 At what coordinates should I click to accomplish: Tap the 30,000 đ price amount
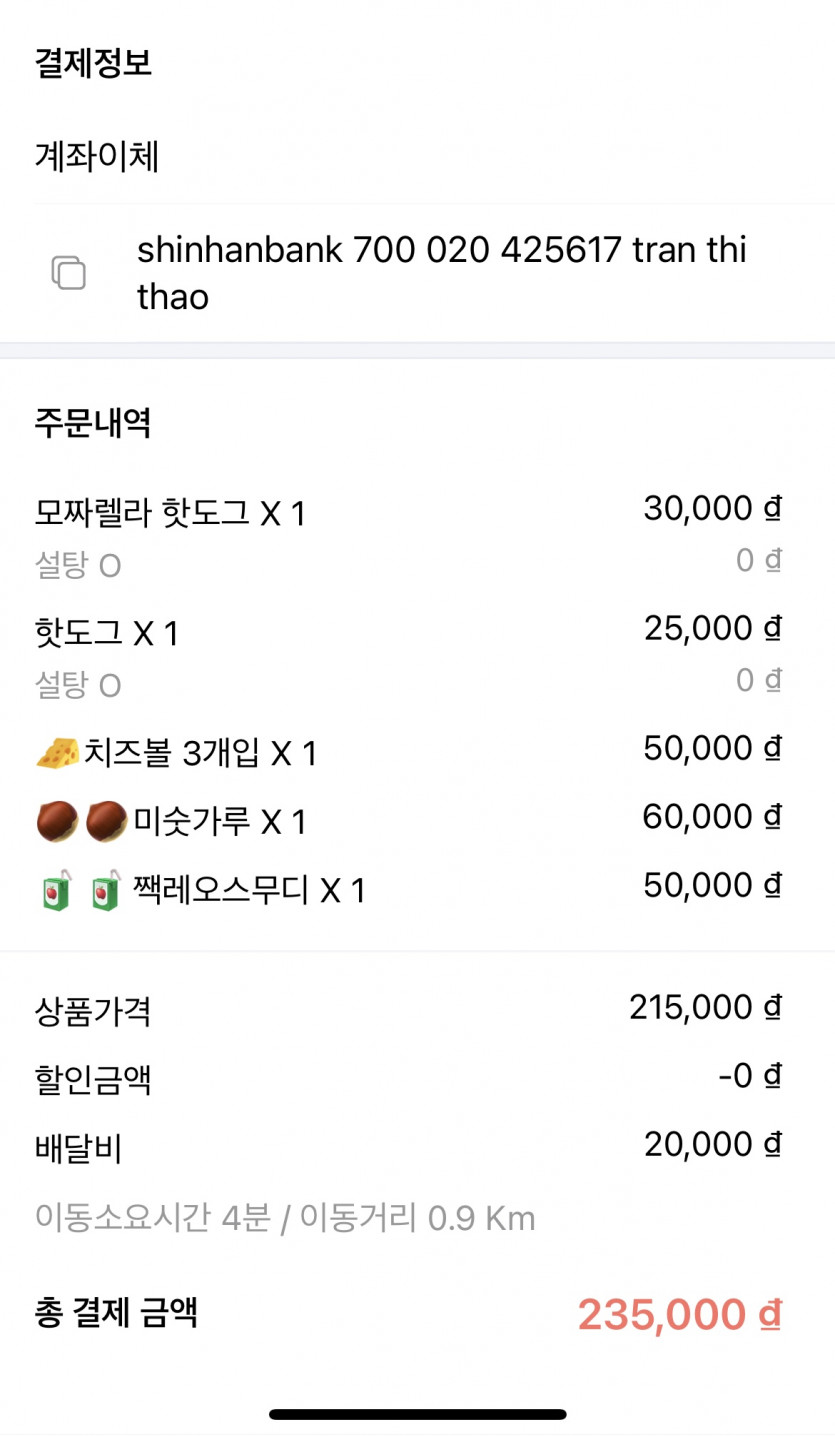point(711,509)
